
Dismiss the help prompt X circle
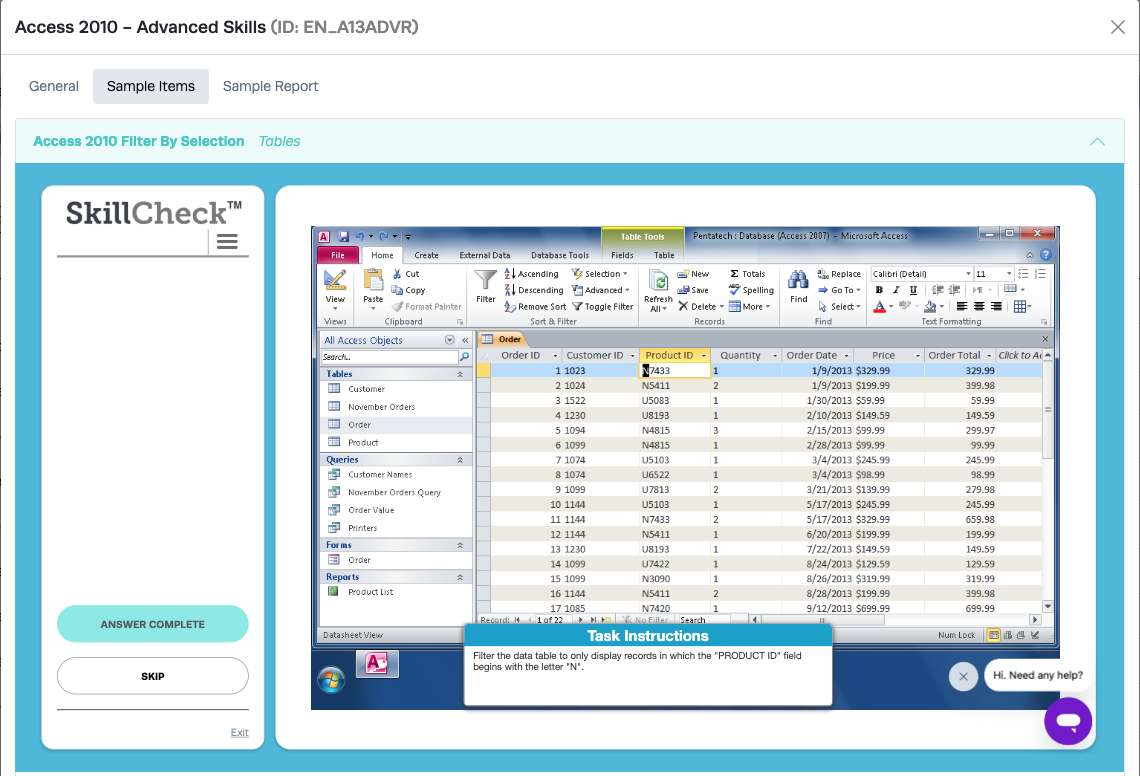coord(963,676)
